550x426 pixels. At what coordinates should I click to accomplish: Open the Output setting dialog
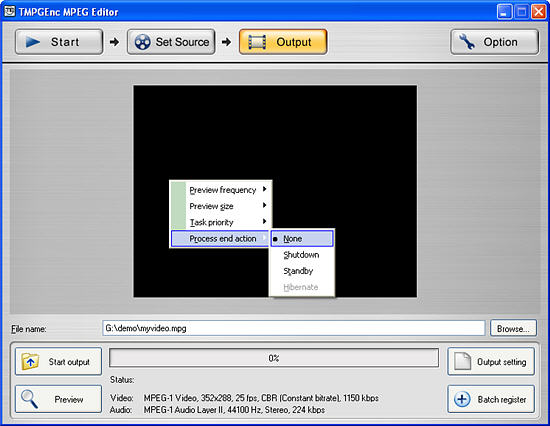coord(491,361)
